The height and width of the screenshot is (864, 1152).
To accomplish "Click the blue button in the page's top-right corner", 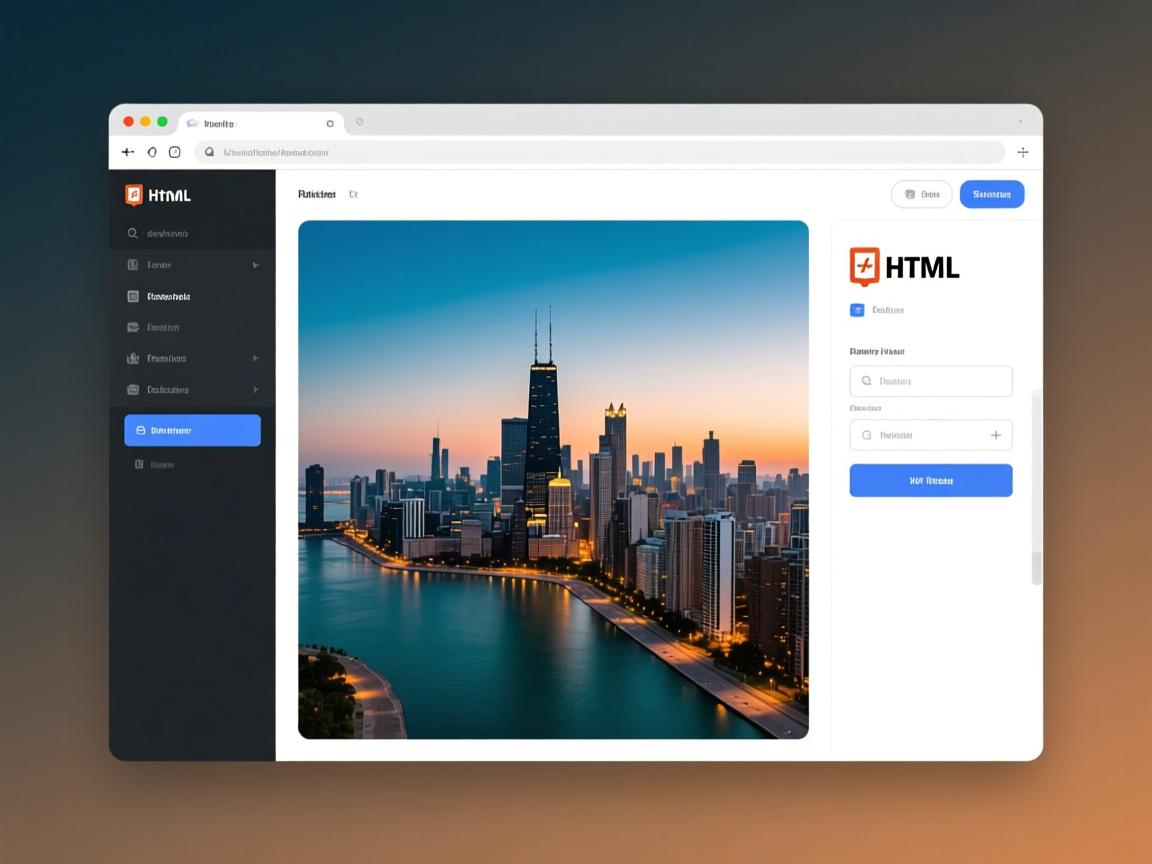I will point(991,194).
